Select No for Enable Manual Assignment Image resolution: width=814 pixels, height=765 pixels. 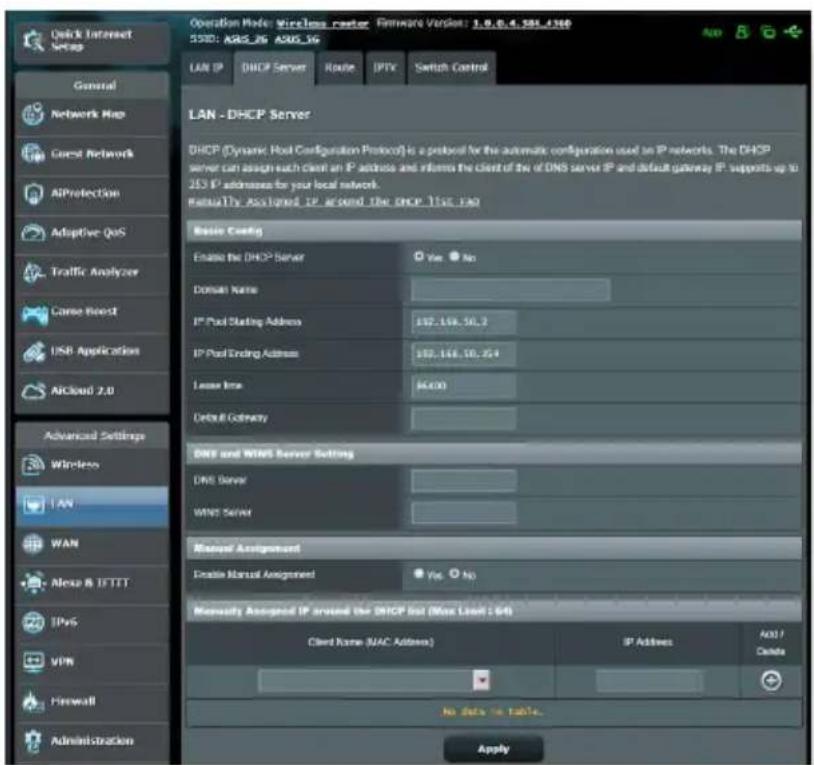click(454, 573)
